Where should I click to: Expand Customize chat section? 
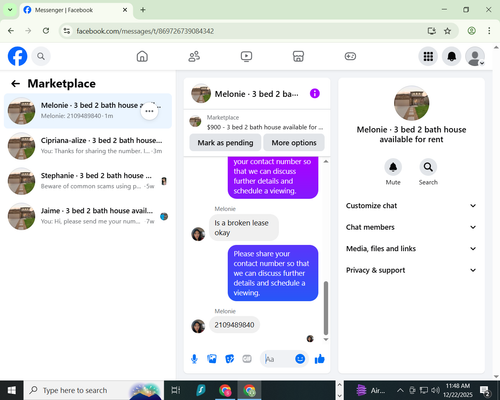point(411,206)
